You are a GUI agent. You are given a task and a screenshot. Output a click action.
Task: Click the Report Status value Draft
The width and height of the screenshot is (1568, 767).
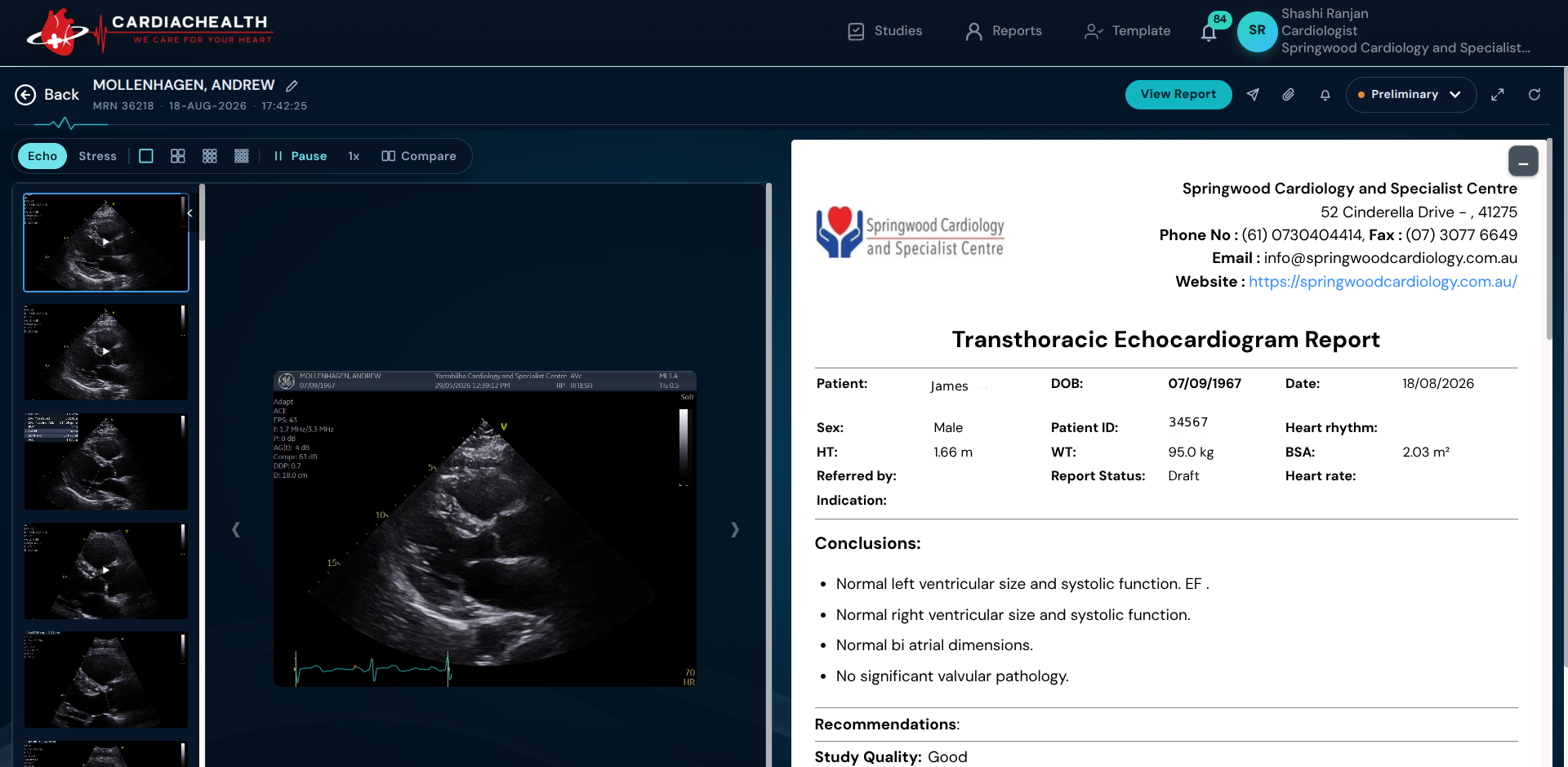point(1183,476)
